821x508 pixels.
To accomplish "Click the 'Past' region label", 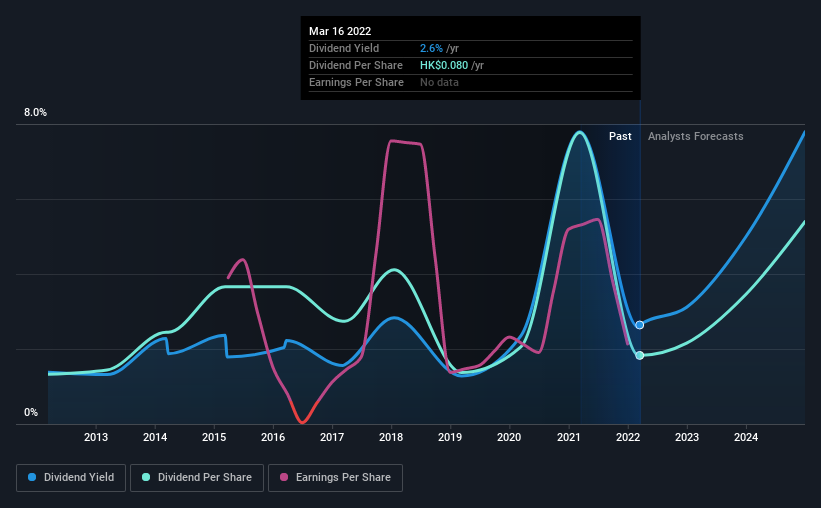I will 620,136.
